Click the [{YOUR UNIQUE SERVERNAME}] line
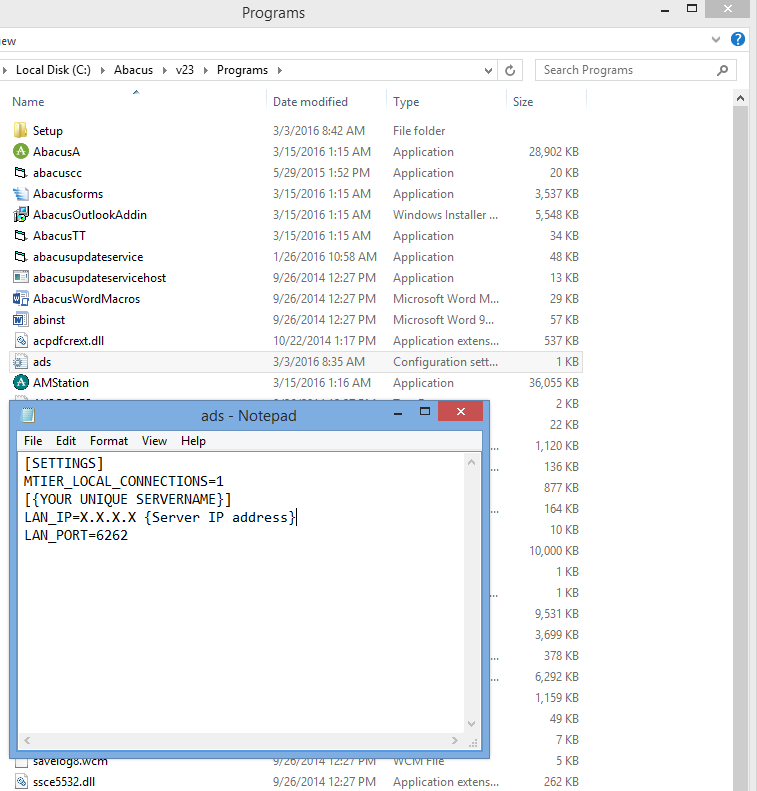This screenshot has height=791, width=757. 128,499
